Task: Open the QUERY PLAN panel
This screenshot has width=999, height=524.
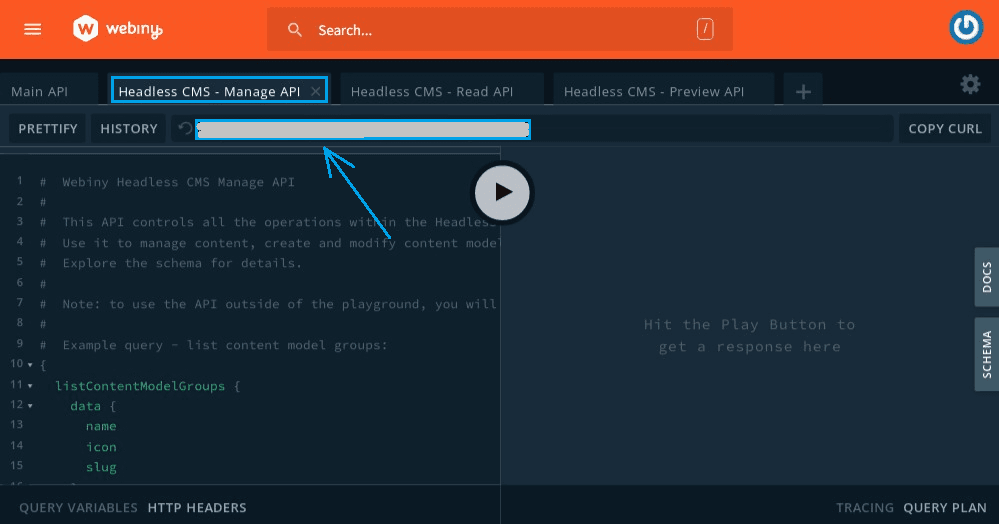Action: pyautogui.click(x=945, y=508)
